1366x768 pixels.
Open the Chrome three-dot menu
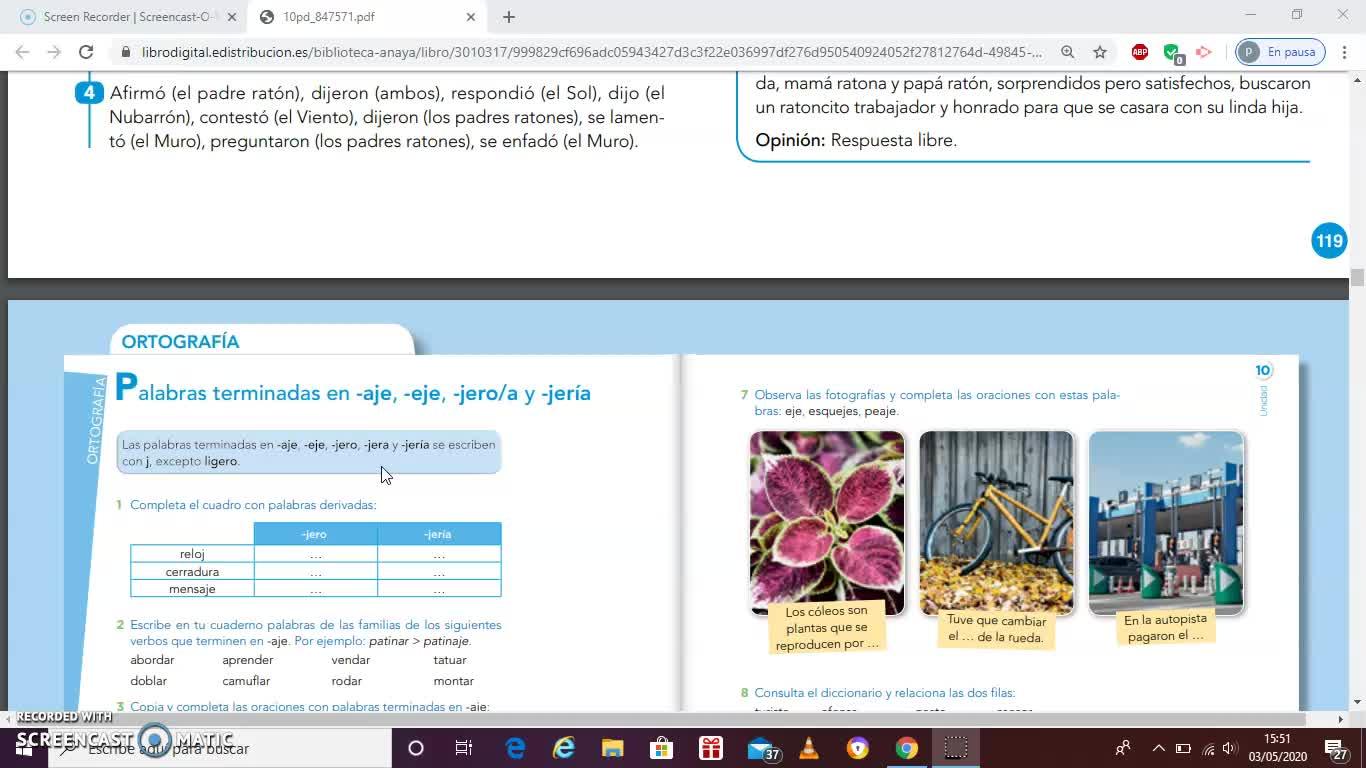tap(1343, 52)
